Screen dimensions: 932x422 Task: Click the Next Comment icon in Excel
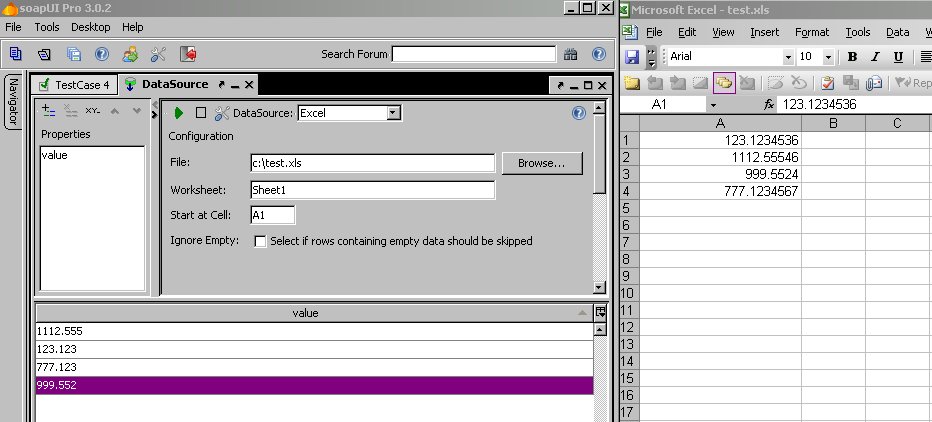click(678, 83)
